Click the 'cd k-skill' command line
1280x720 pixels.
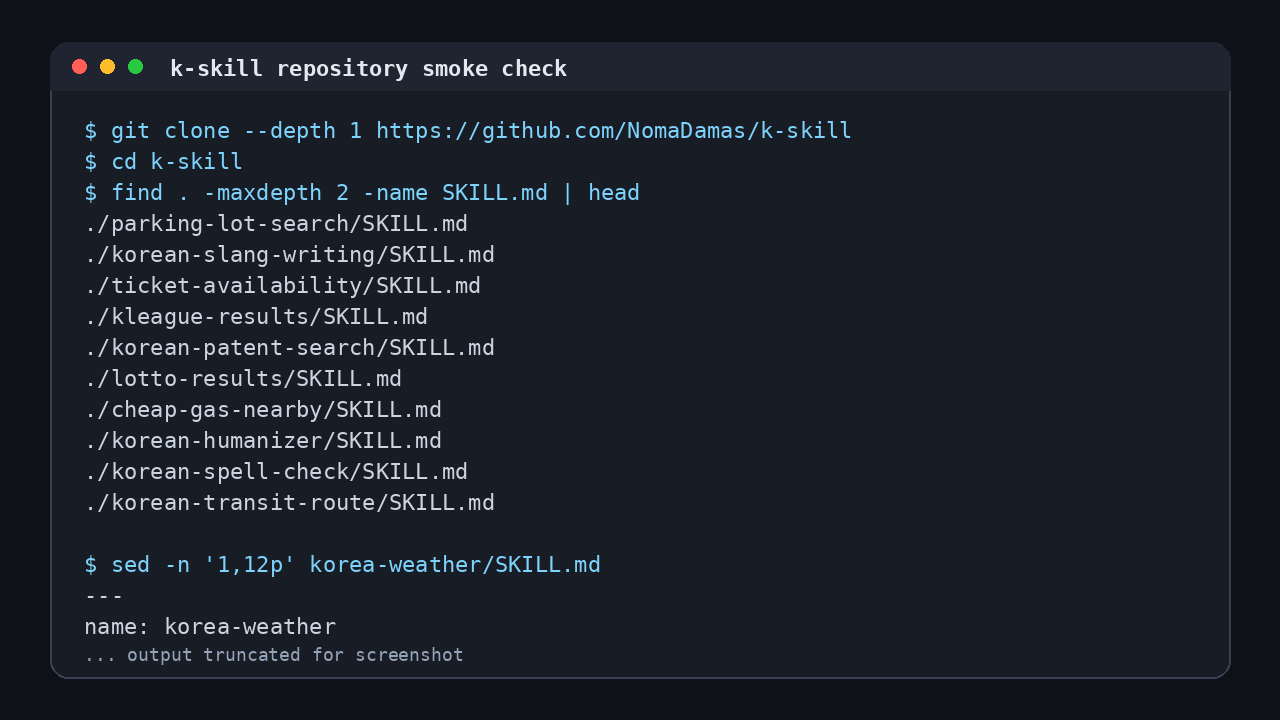[164, 162]
